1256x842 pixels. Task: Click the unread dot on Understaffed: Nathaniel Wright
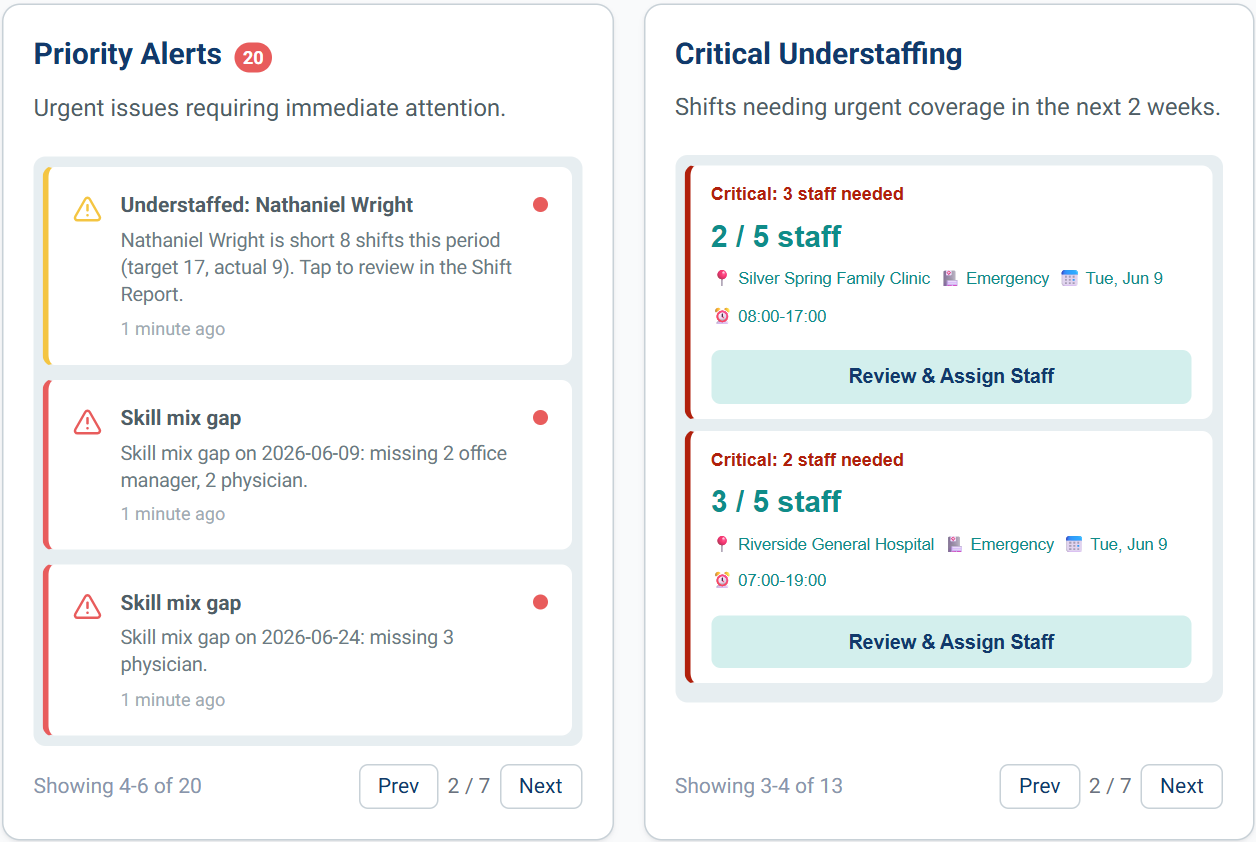coord(541,205)
